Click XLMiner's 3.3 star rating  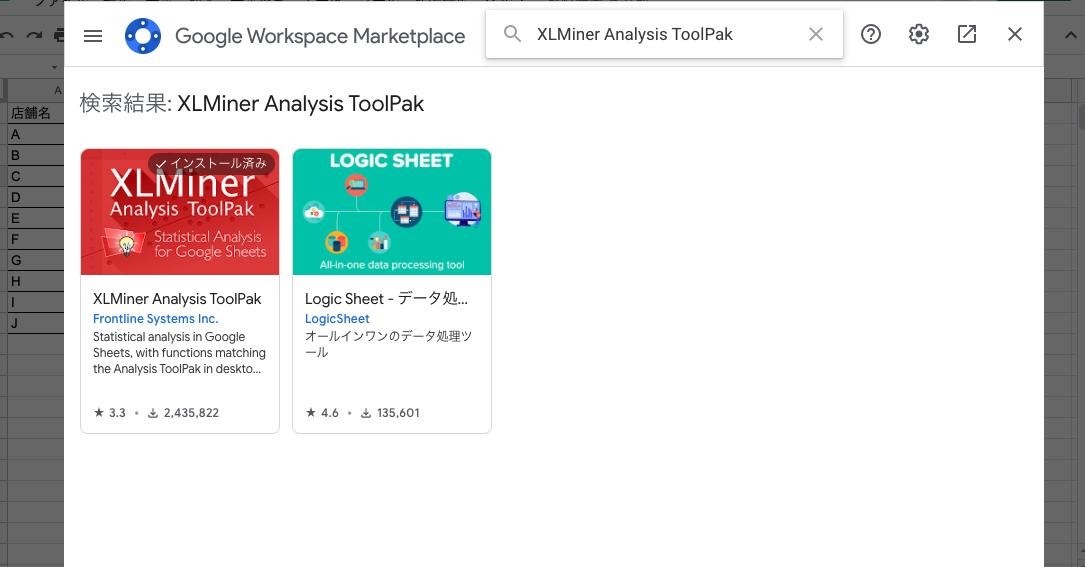[x=110, y=413]
